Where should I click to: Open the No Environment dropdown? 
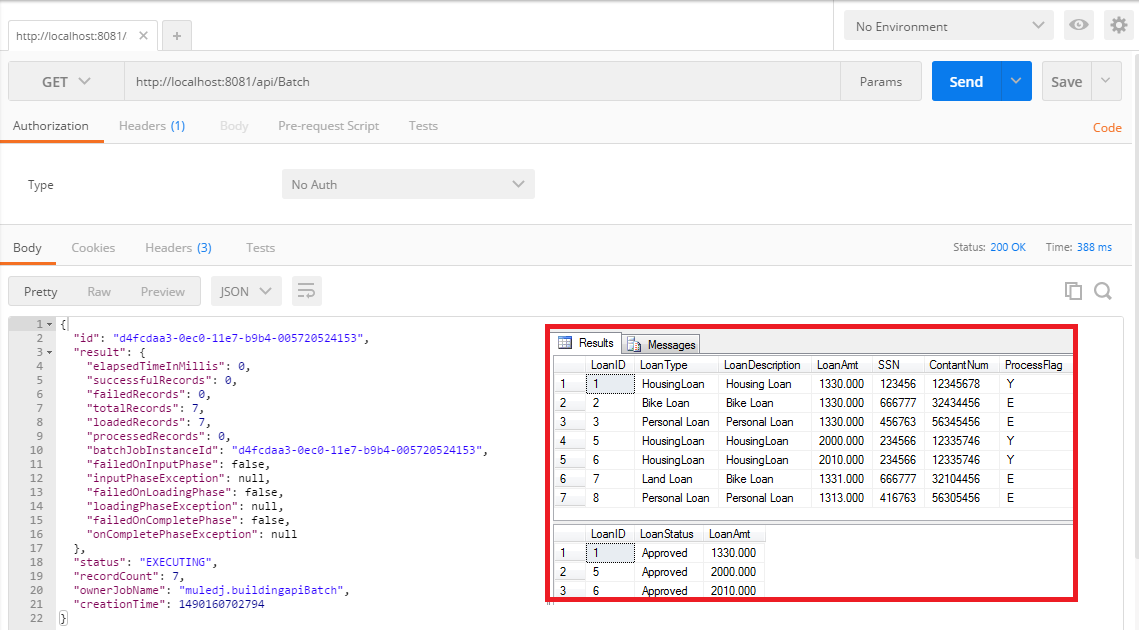(946, 25)
